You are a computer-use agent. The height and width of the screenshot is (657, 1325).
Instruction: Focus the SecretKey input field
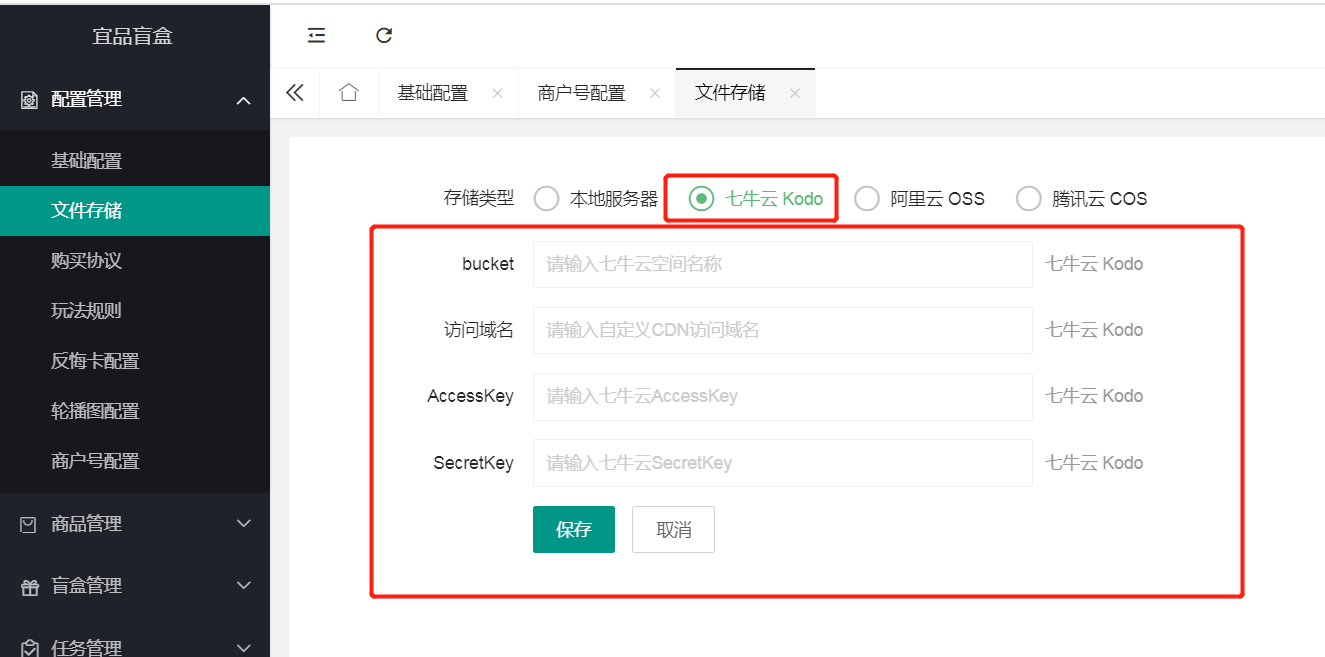tap(783, 463)
